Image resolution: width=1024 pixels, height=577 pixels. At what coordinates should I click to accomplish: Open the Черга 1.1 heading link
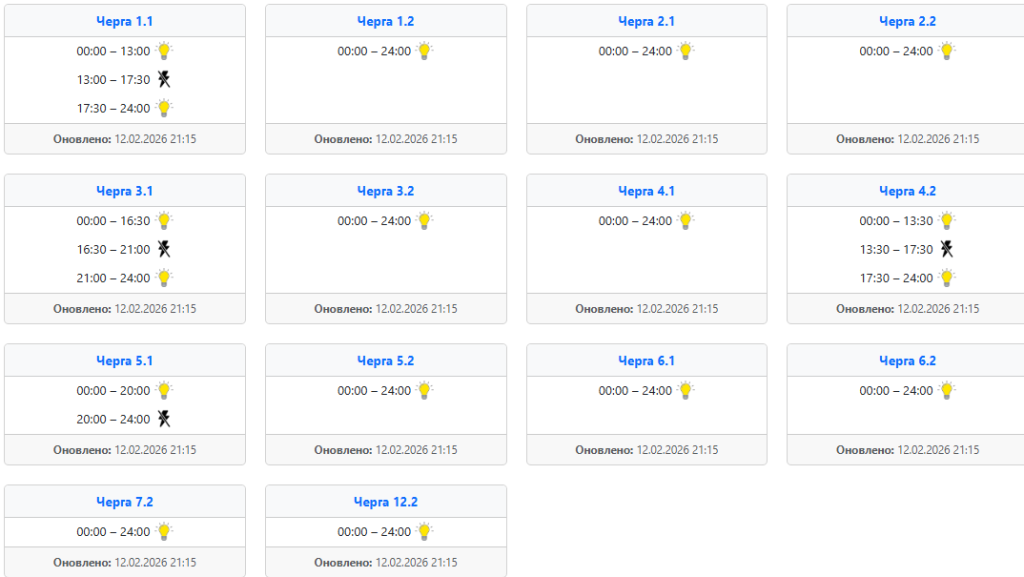[125, 22]
